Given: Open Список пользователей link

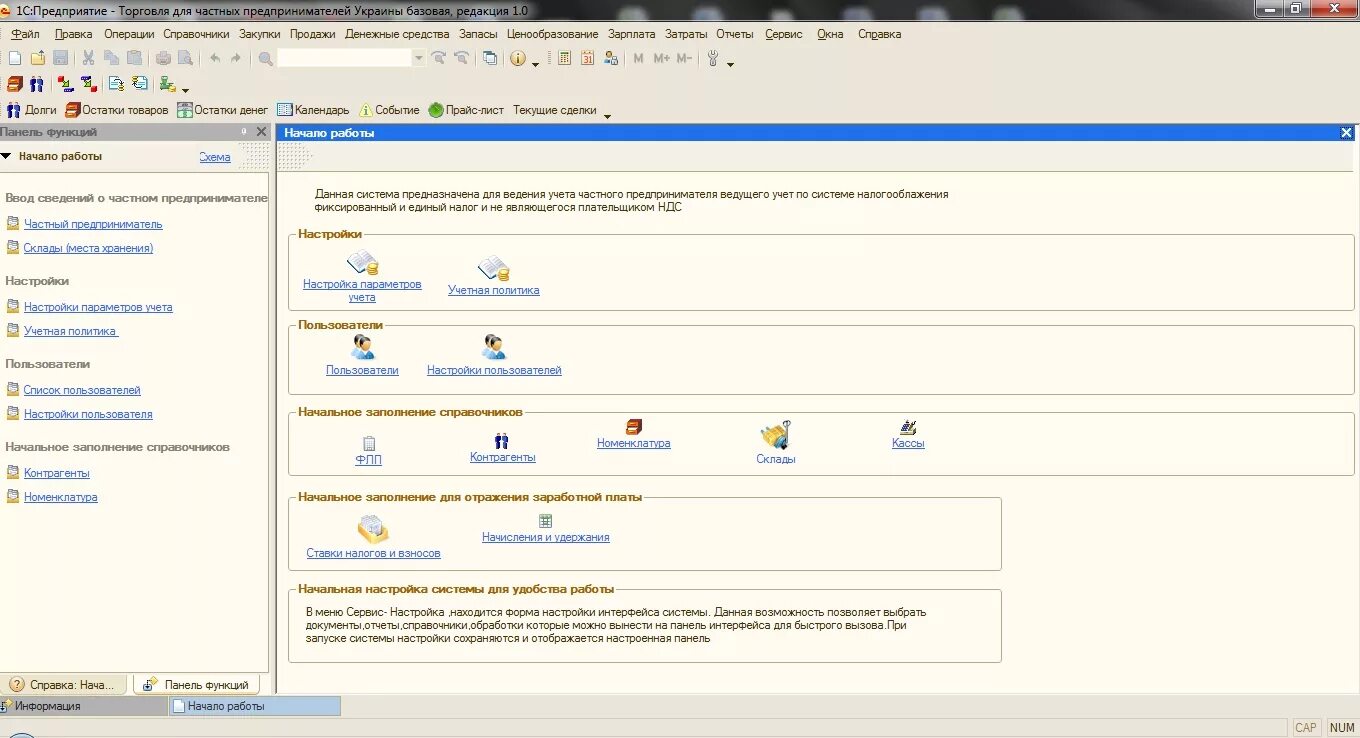Looking at the screenshot, I should click(82, 390).
